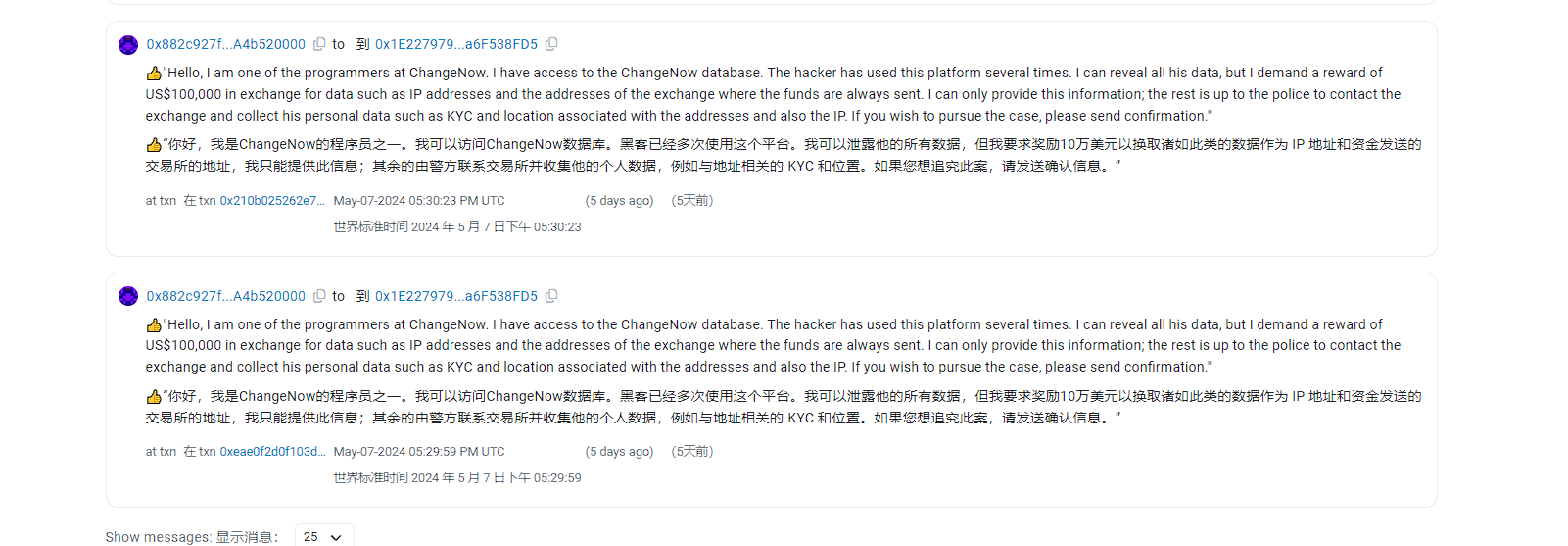Copy sender address in the 05:30:23 PM message
1568x546 pixels.
pyautogui.click(x=319, y=44)
